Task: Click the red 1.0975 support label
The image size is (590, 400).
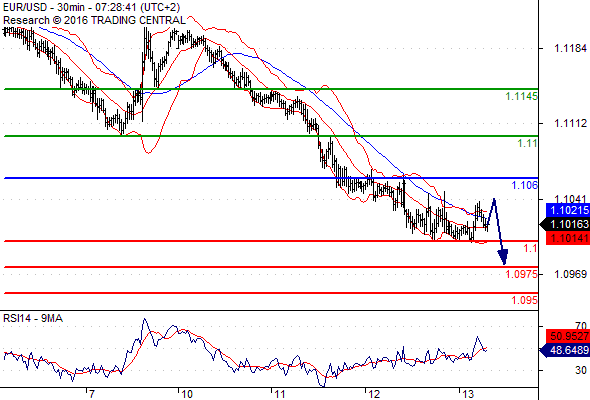Action: click(x=522, y=274)
